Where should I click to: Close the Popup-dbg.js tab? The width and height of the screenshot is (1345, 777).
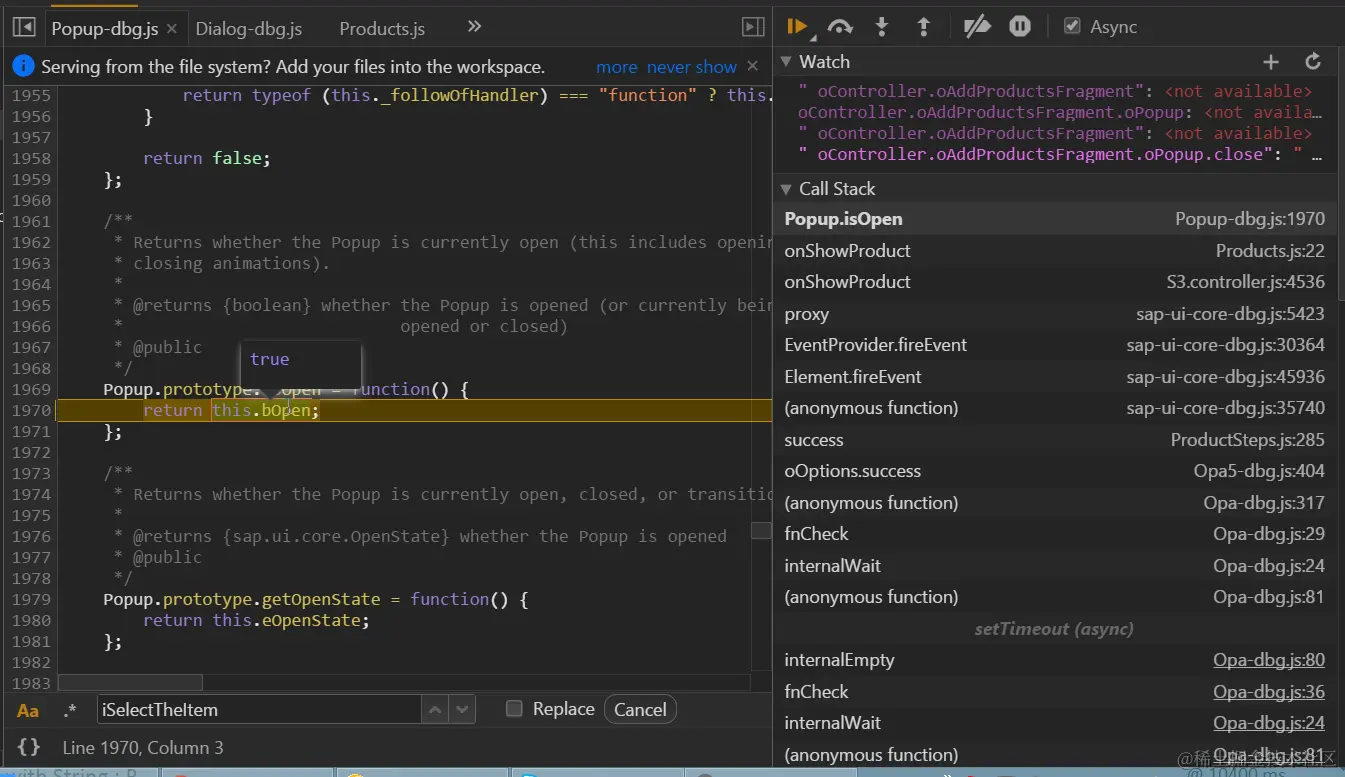coord(172,29)
